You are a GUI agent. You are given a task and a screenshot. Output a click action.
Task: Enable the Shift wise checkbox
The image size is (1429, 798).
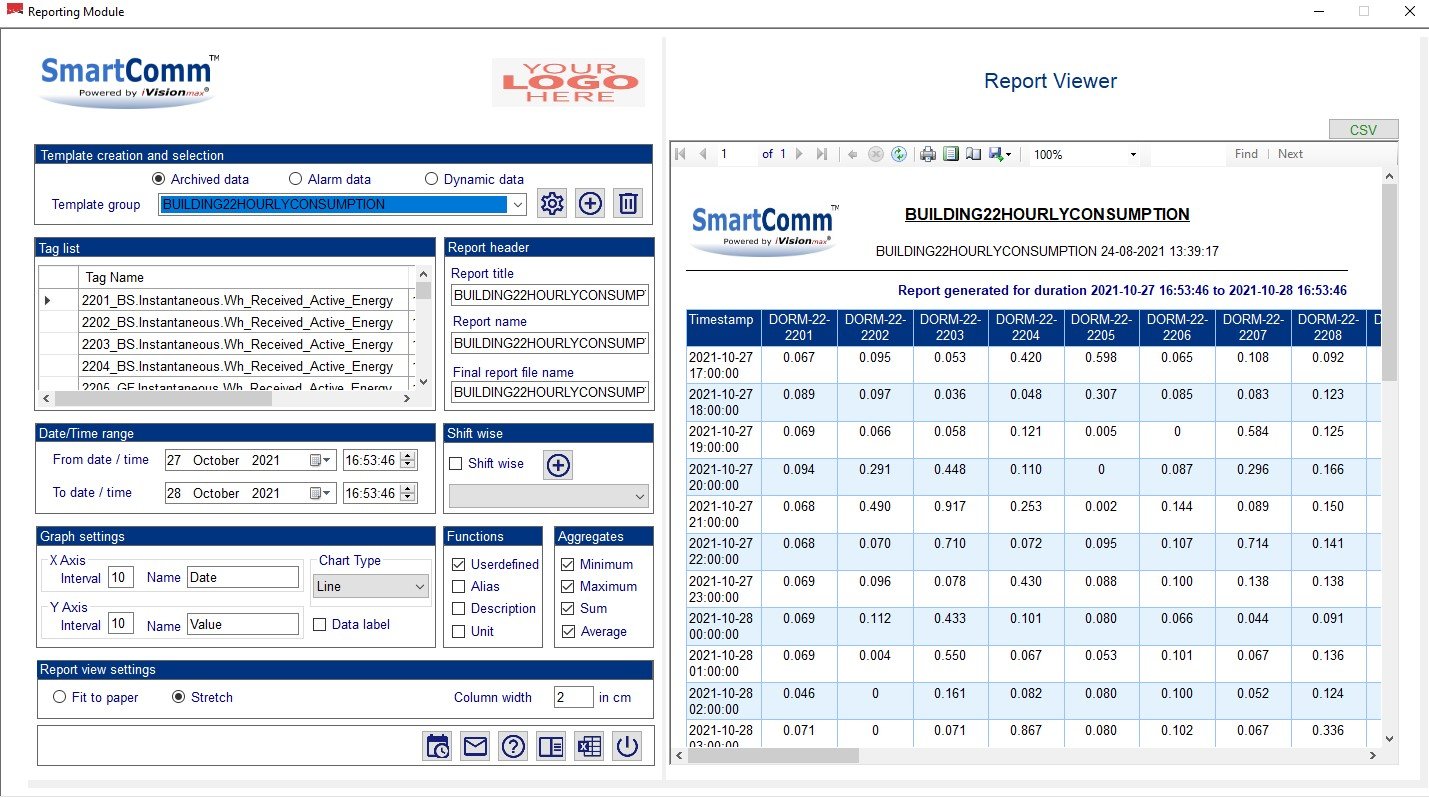tap(456, 464)
